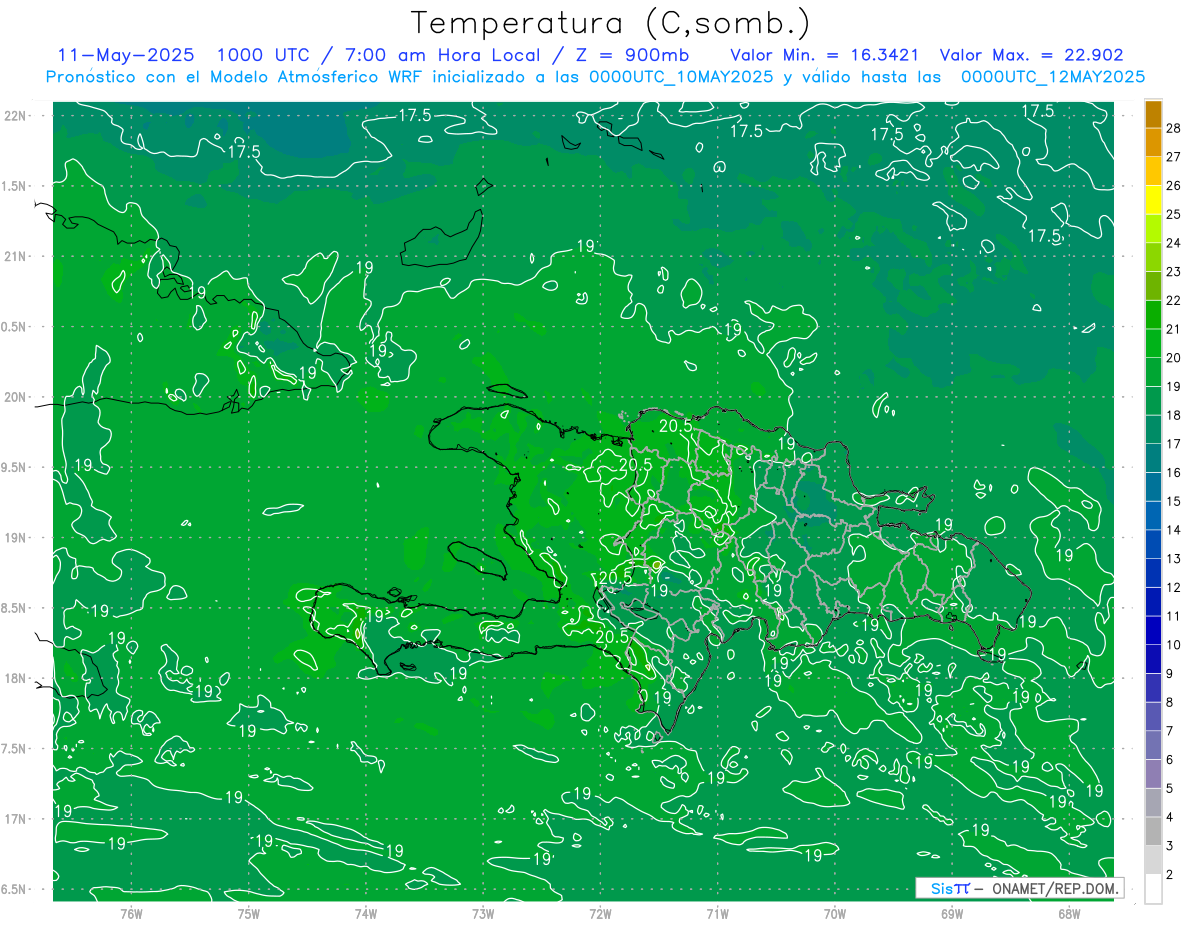Click the '68W' longitude axis label
This screenshot has width=1200, height=927.
pyautogui.click(x=1069, y=914)
